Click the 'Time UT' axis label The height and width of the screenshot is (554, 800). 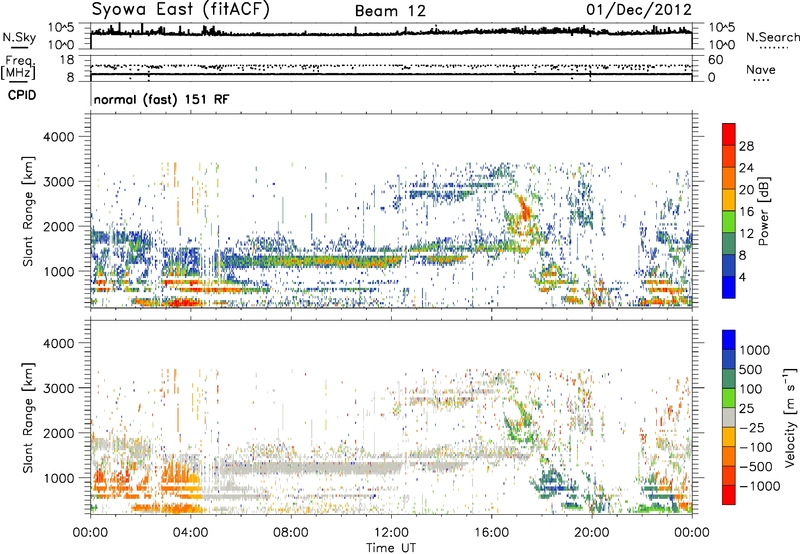click(391, 548)
